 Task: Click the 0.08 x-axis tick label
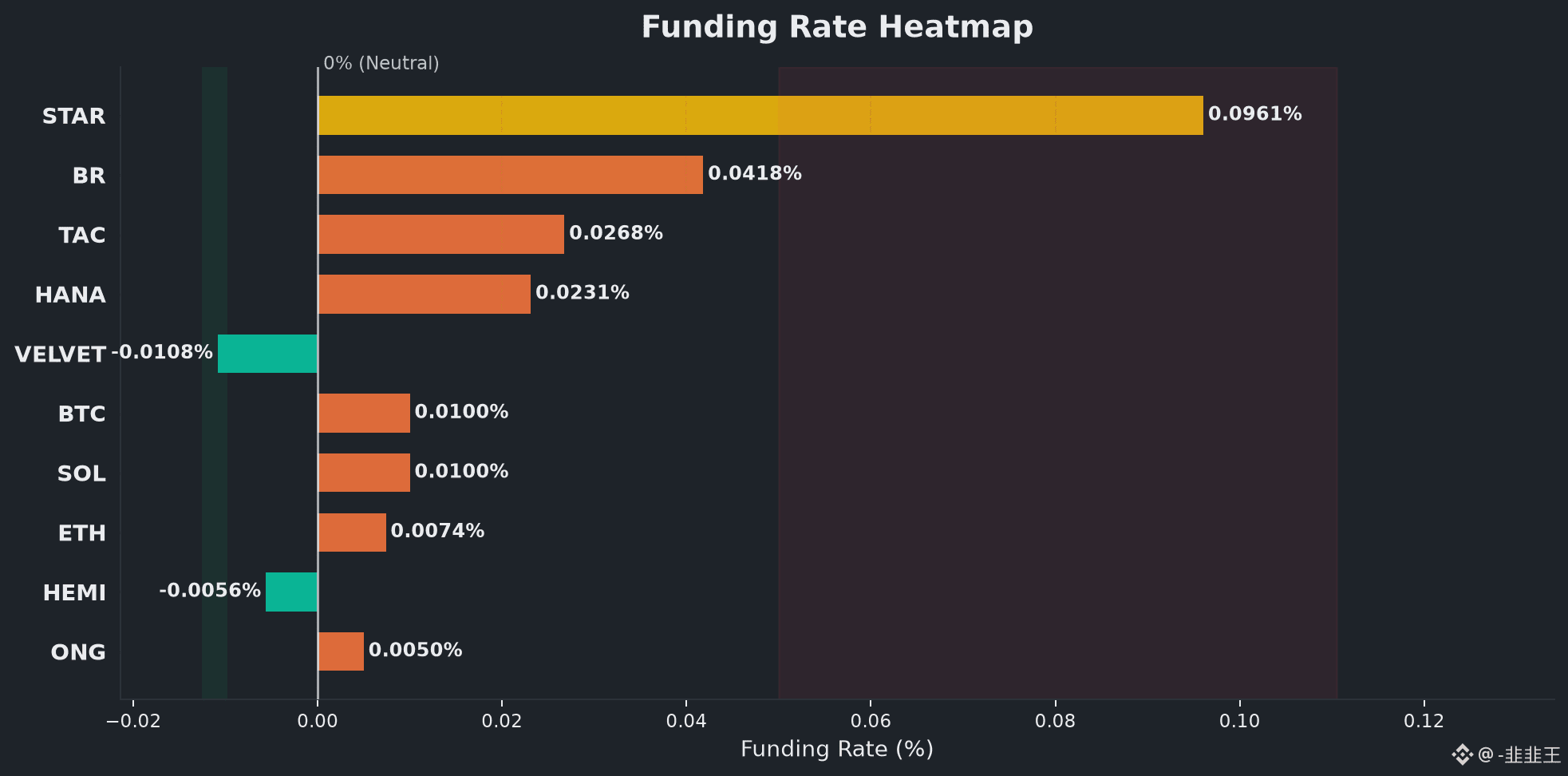point(1056,722)
